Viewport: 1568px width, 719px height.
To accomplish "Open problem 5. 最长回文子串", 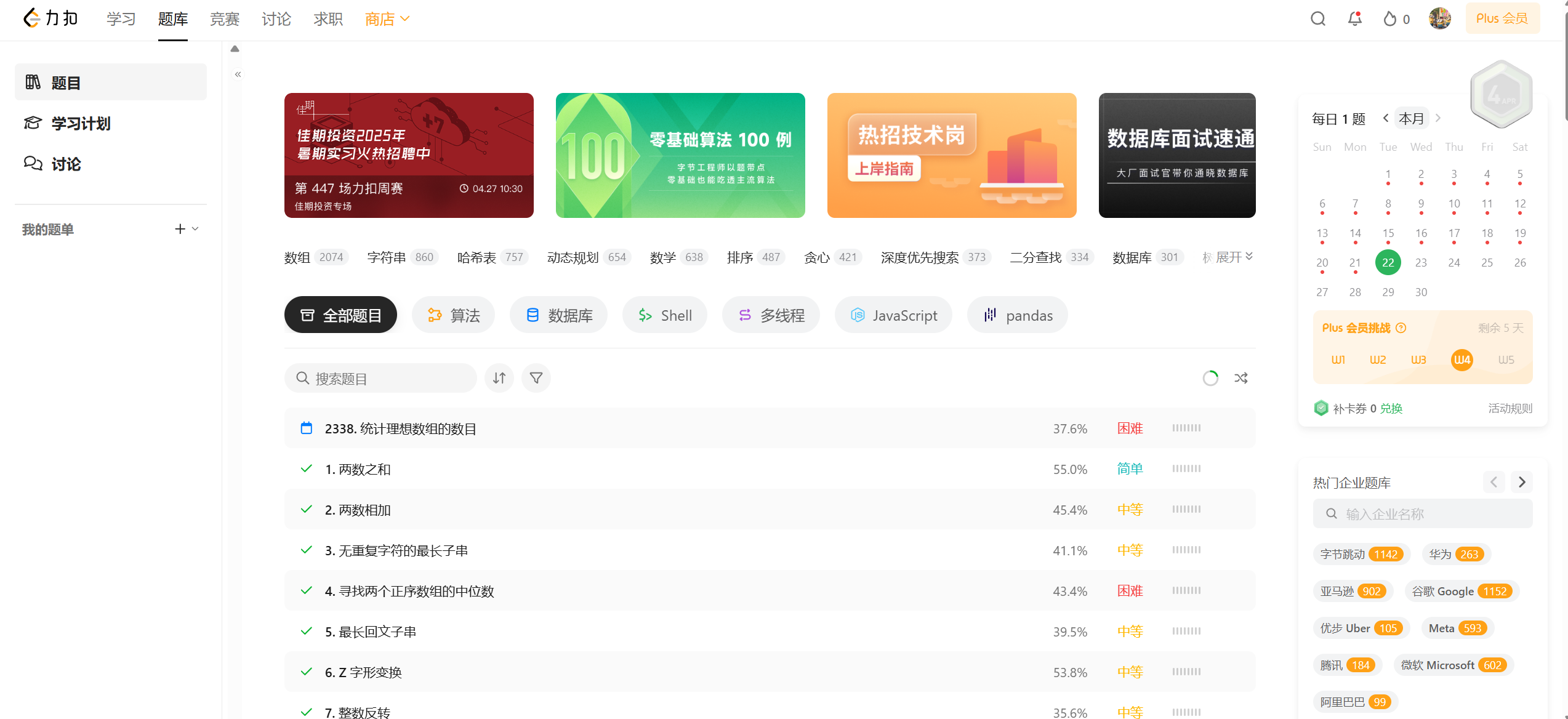I will [x=371, y=632].
